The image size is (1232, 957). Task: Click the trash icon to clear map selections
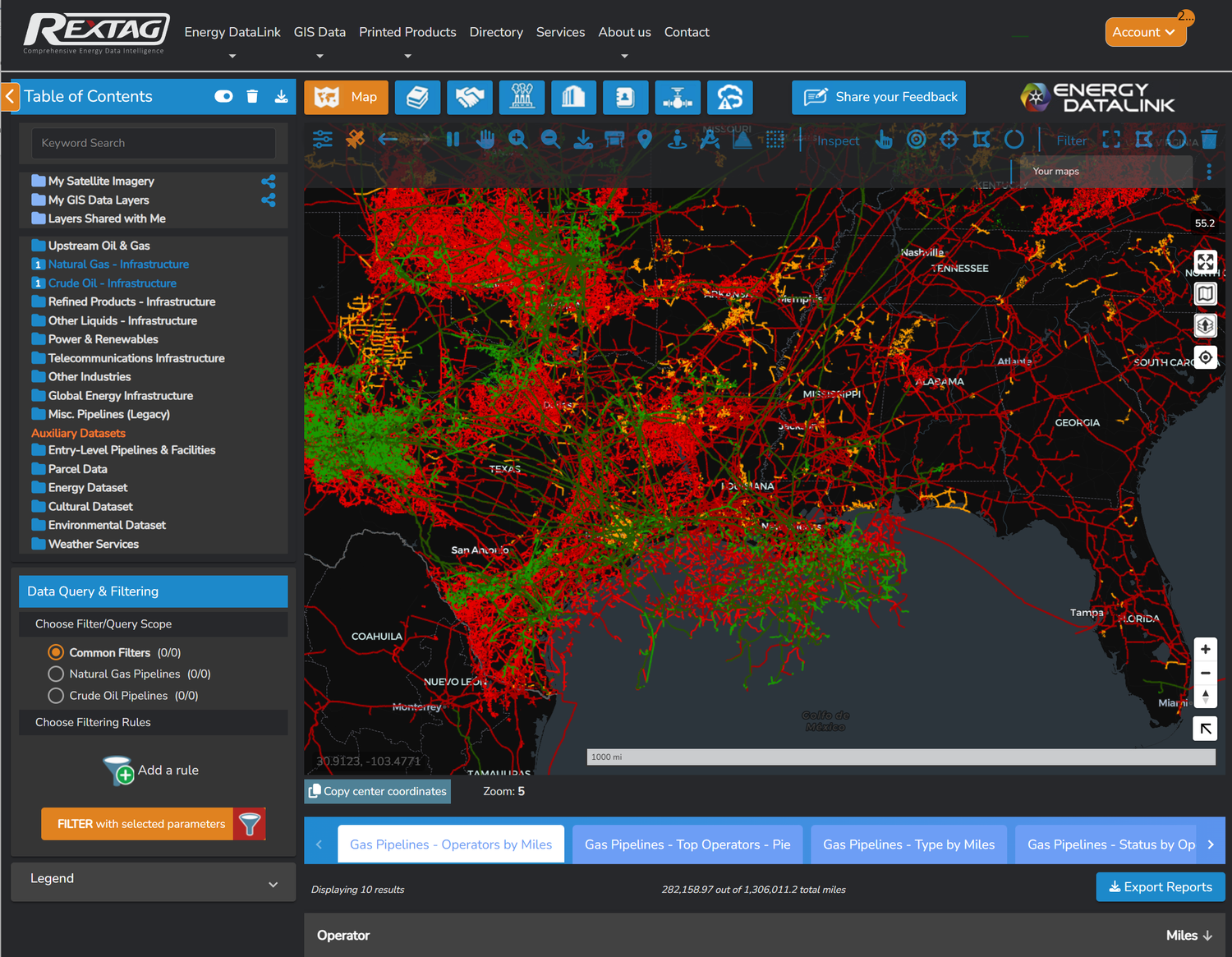pos(1209,140)
